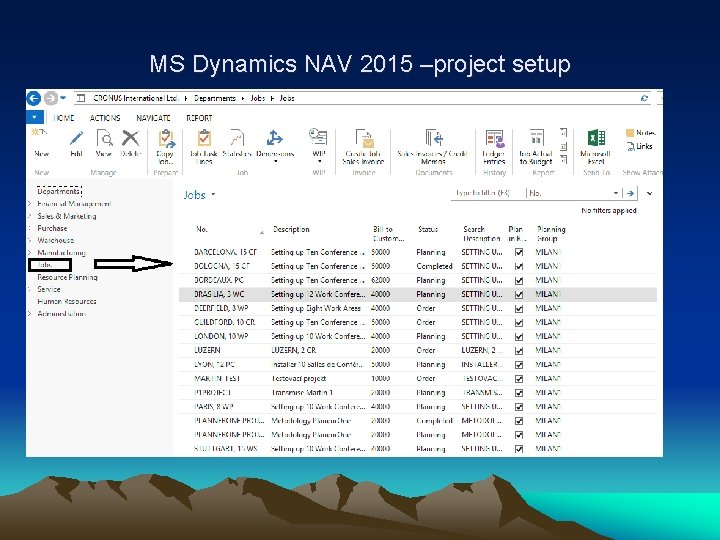The image size is (720, 540).
Task: Open the No. filter field dropdown
Action: [615, 193]
